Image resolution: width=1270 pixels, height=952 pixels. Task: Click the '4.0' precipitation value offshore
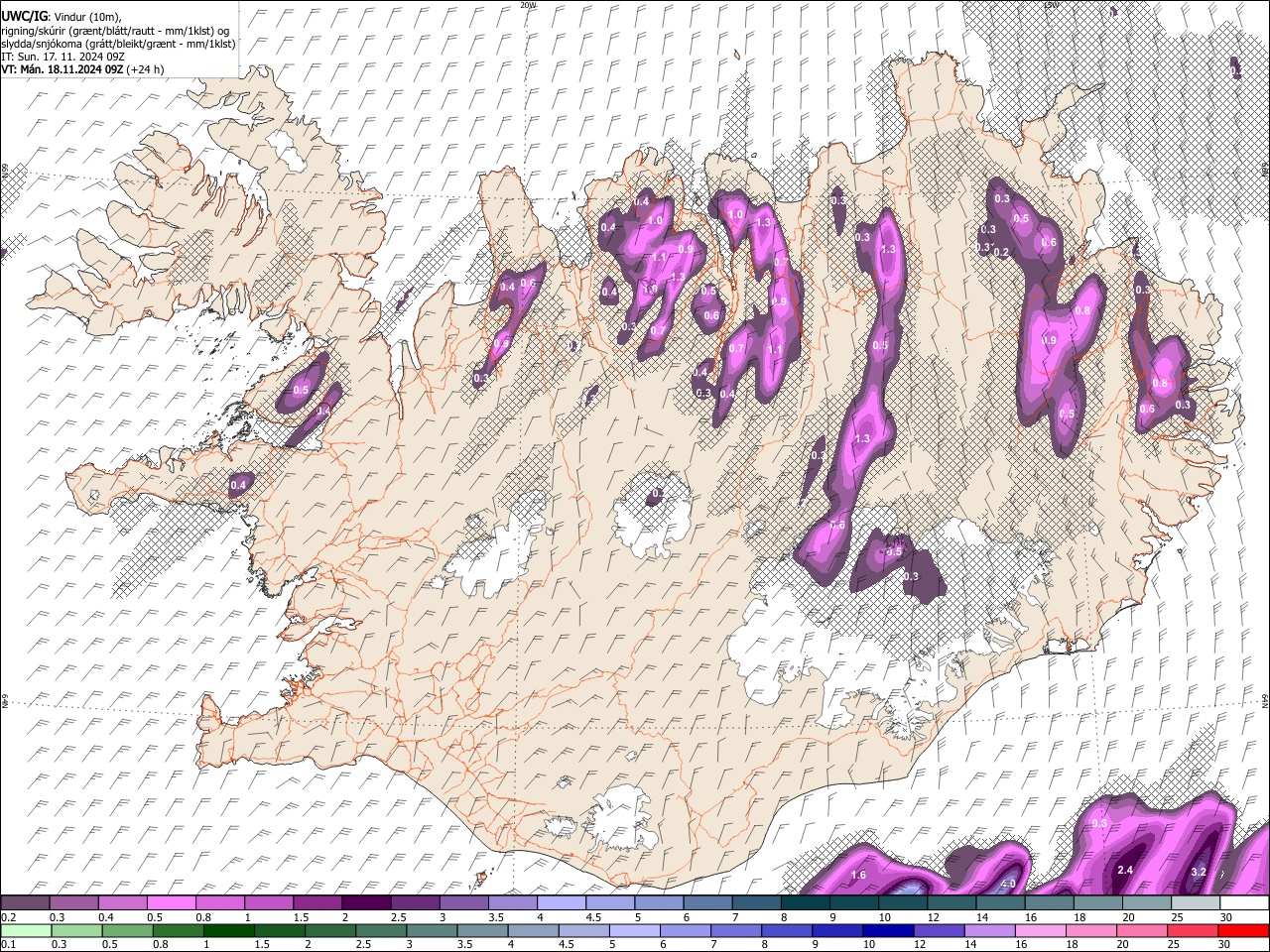click(1008, 883)
